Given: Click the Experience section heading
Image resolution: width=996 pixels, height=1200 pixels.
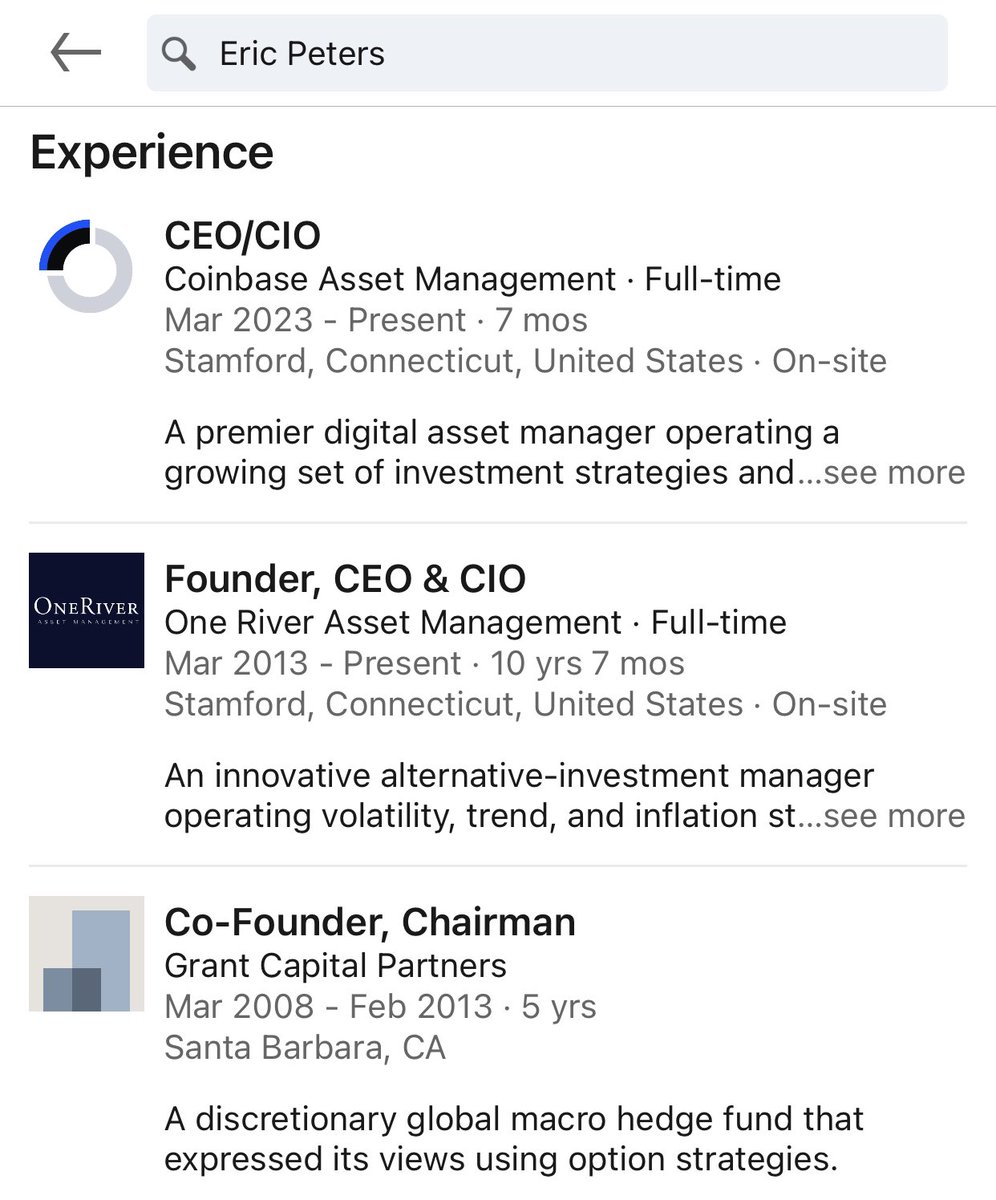Looking at the screenshot, I should [152, 153].
